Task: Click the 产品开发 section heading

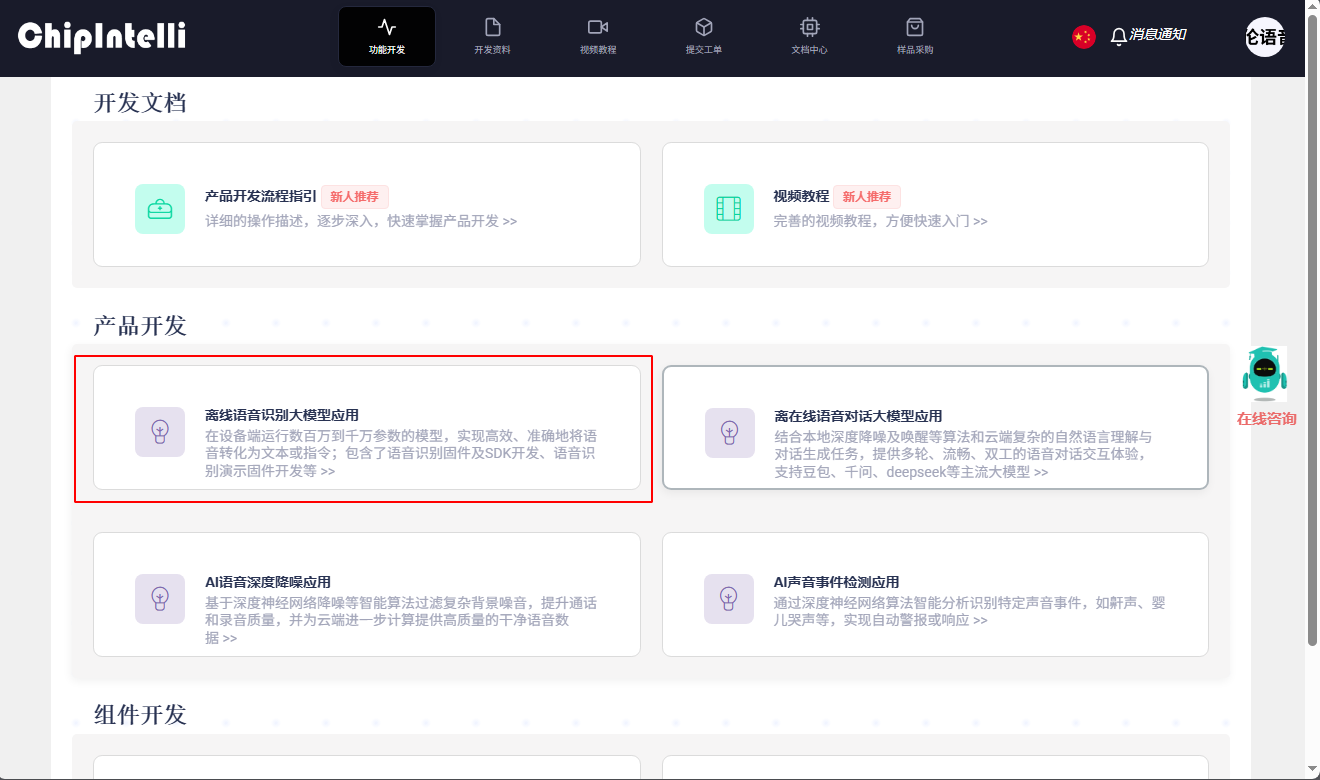Action: (x=140, y=326)
